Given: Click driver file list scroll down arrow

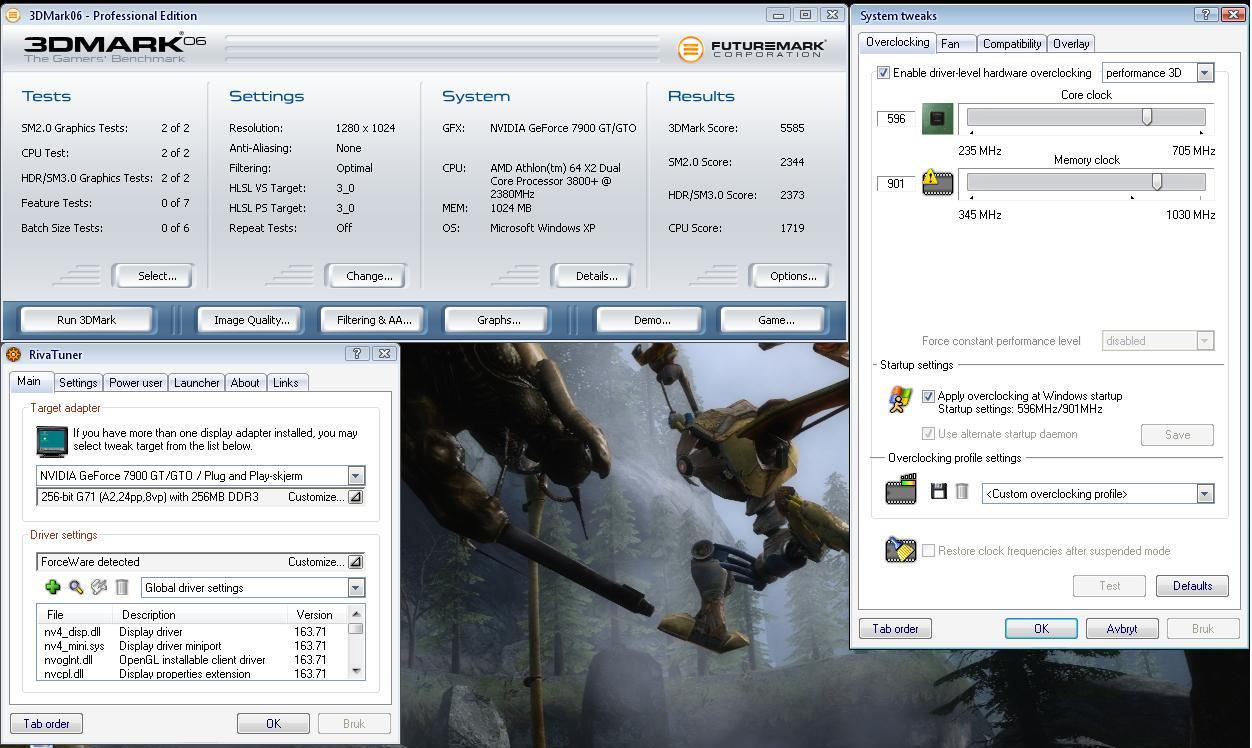Looking at the screenshot, I should click(x=355, y=671).
